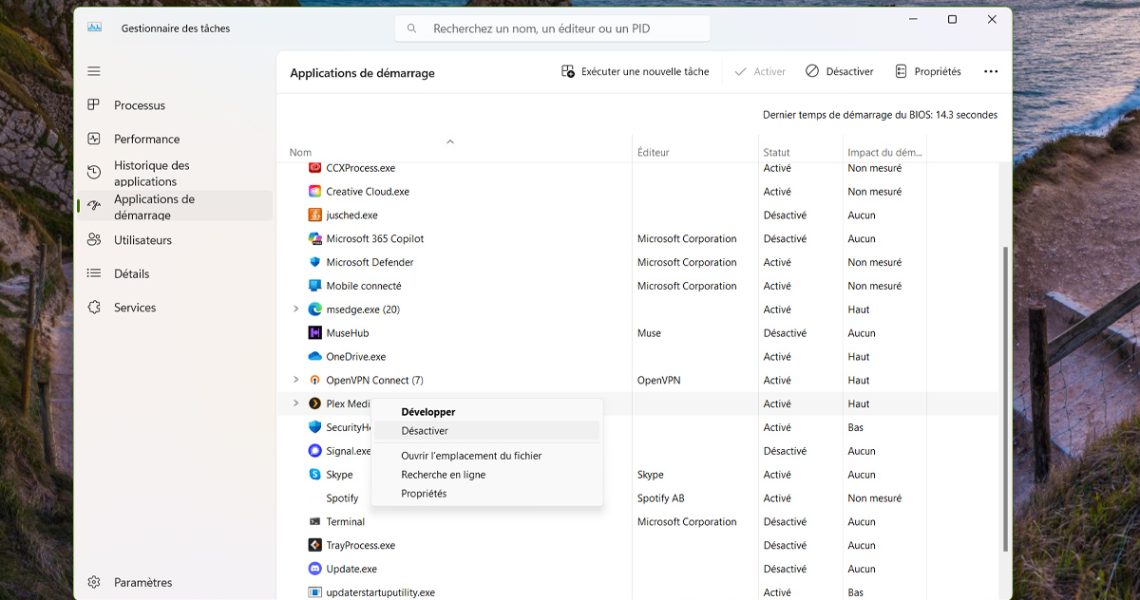This screenshot has height=600, width=1140.
Task: Select the Skype app icon
Action: pyautogui.click(x=315, y=475)
